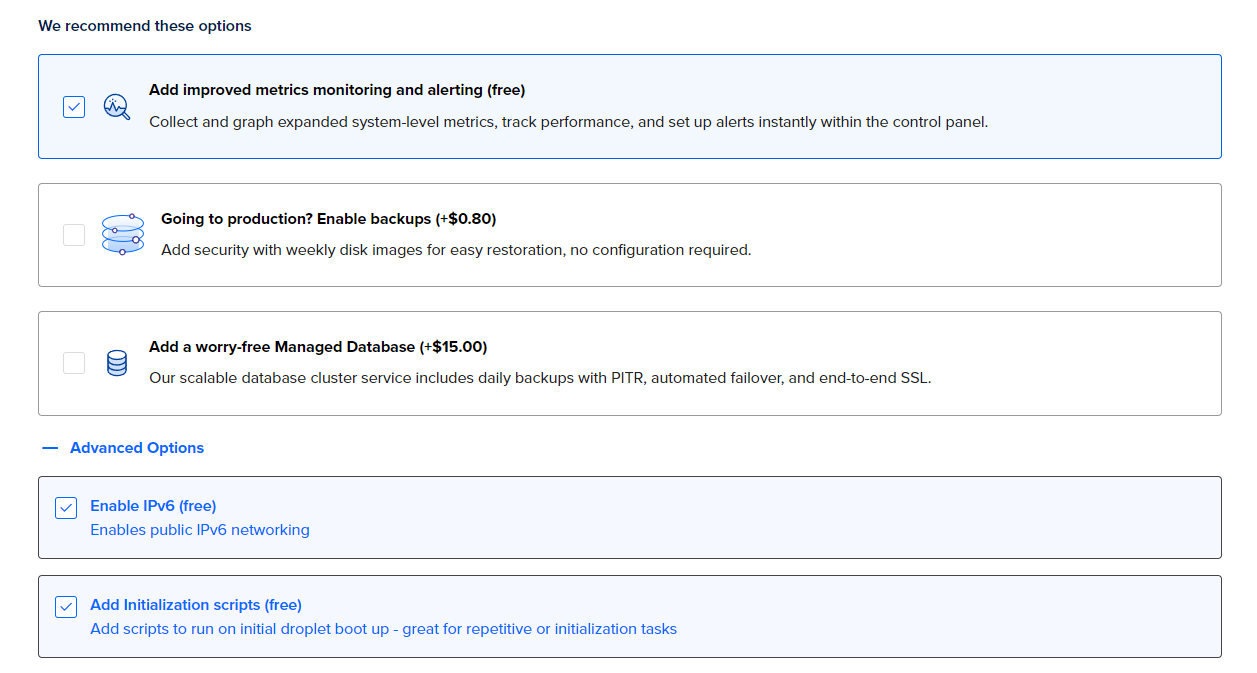
Task: Click the minus icon beside Advanced Options
Action: click(x=51, y=448)
